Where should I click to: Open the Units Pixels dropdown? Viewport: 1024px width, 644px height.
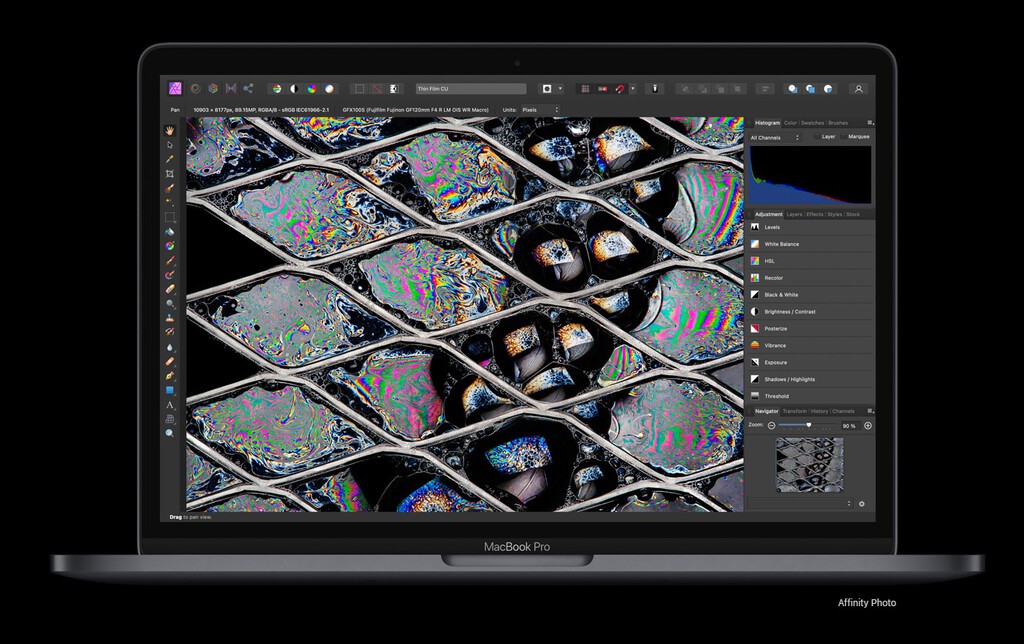coord(539,110)
